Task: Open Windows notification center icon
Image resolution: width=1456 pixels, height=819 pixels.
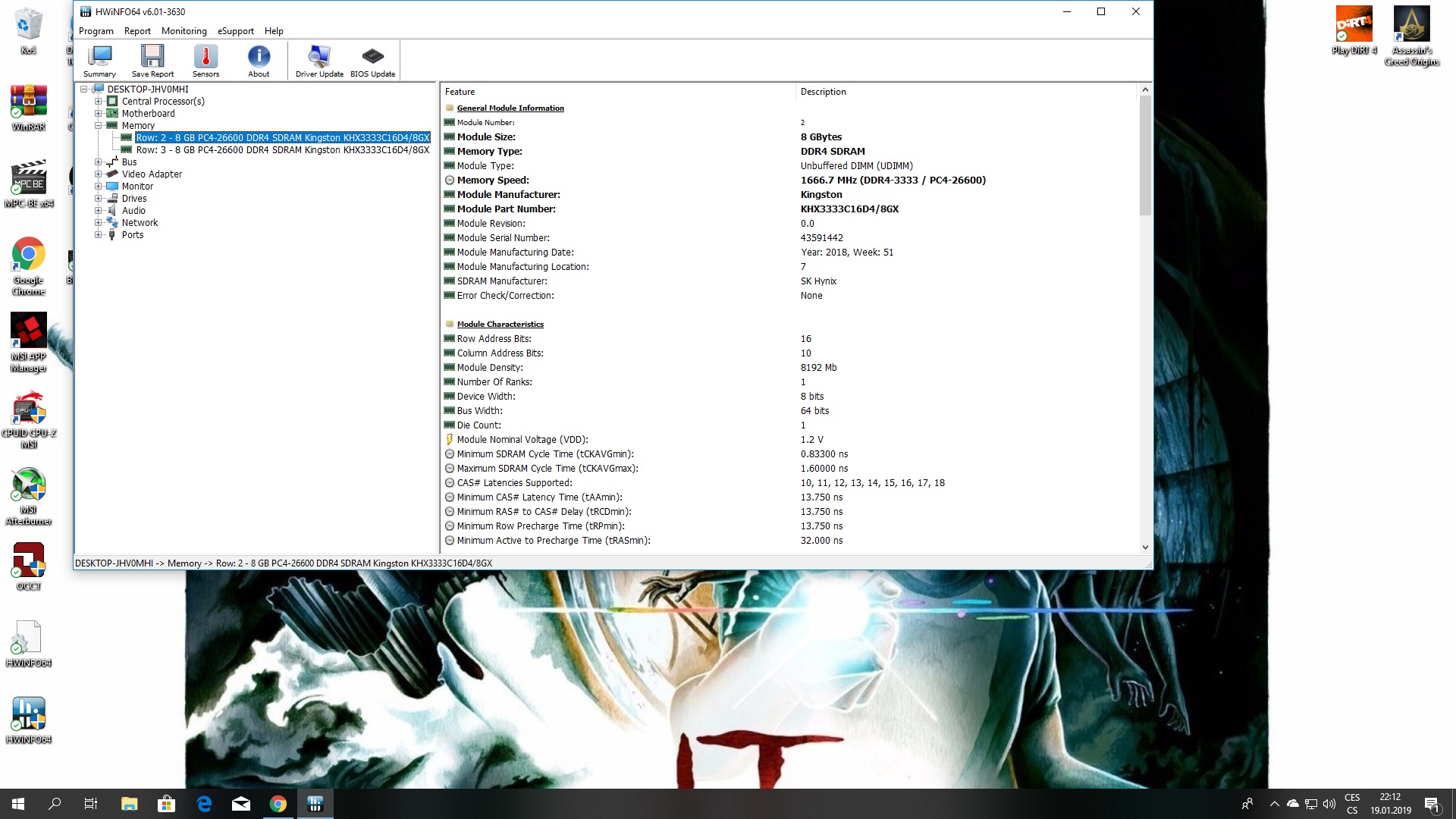Action: pos(1432,804)
